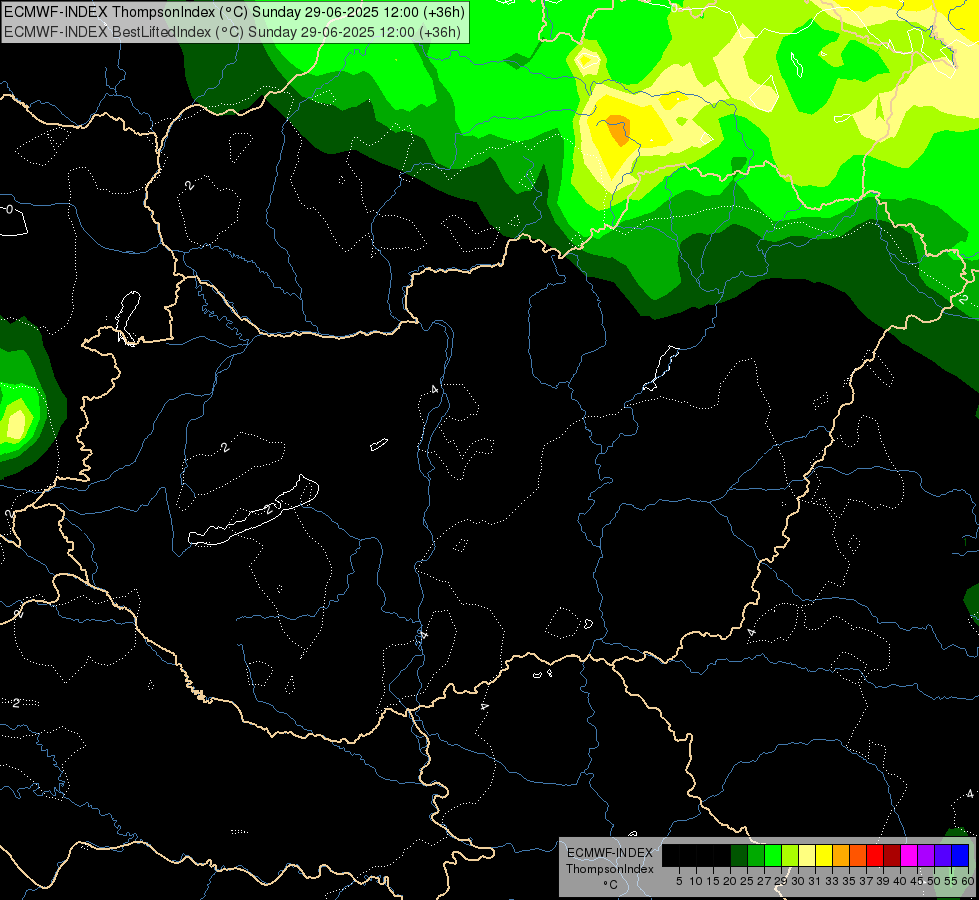Viewport: 979px width, 900px height.
Task: Select the yellow 31-33 legend swatch
Action: point(824,856)
